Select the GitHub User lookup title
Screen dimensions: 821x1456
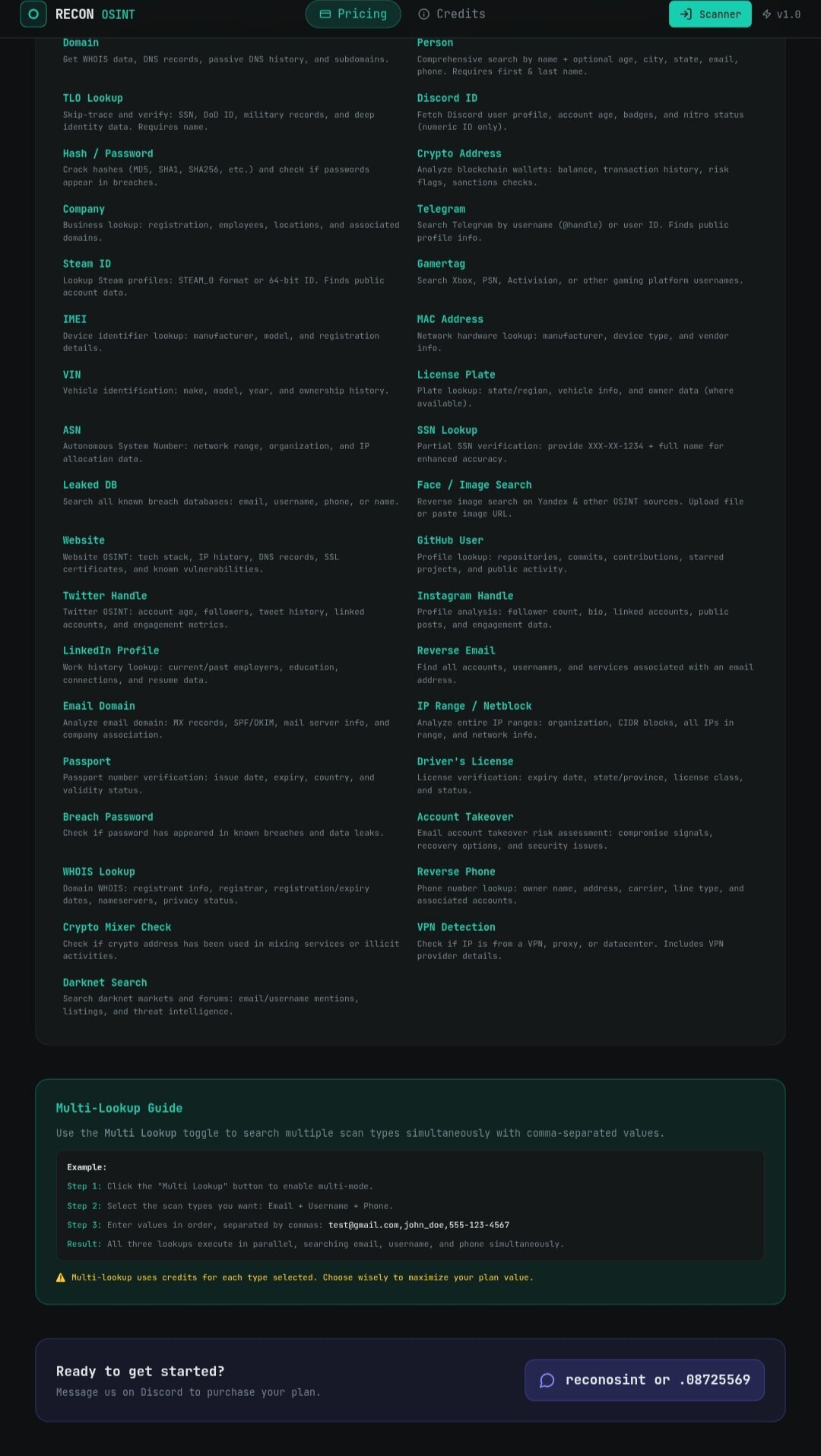click(450, 540)
